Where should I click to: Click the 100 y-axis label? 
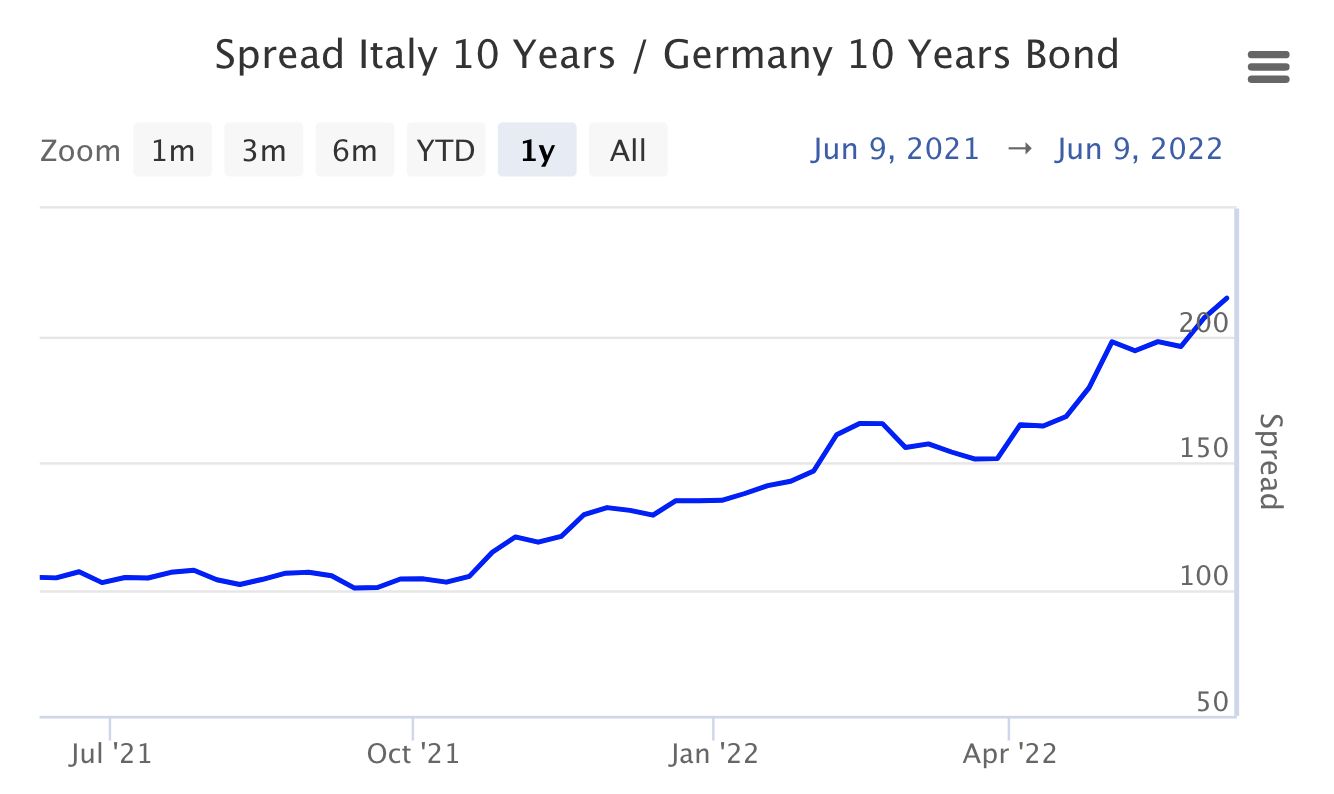click(x=1203, y=576)
